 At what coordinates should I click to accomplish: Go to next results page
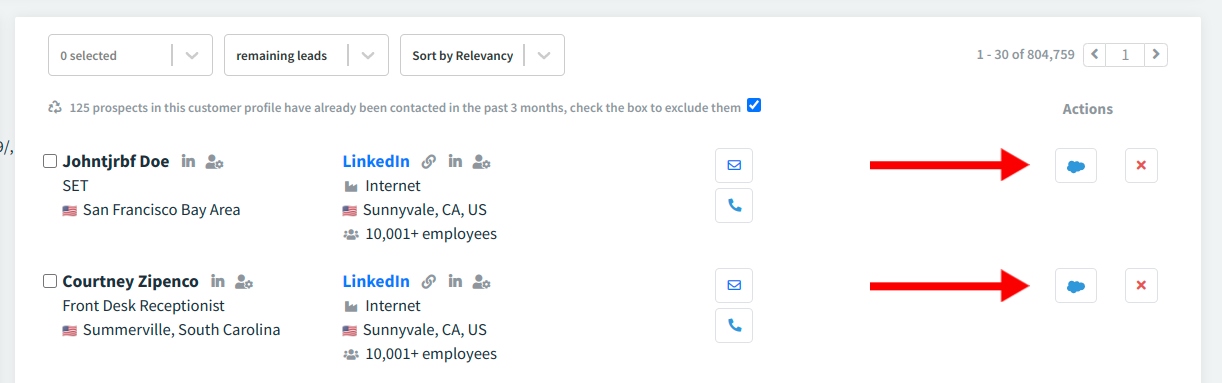pos(1157,54)
